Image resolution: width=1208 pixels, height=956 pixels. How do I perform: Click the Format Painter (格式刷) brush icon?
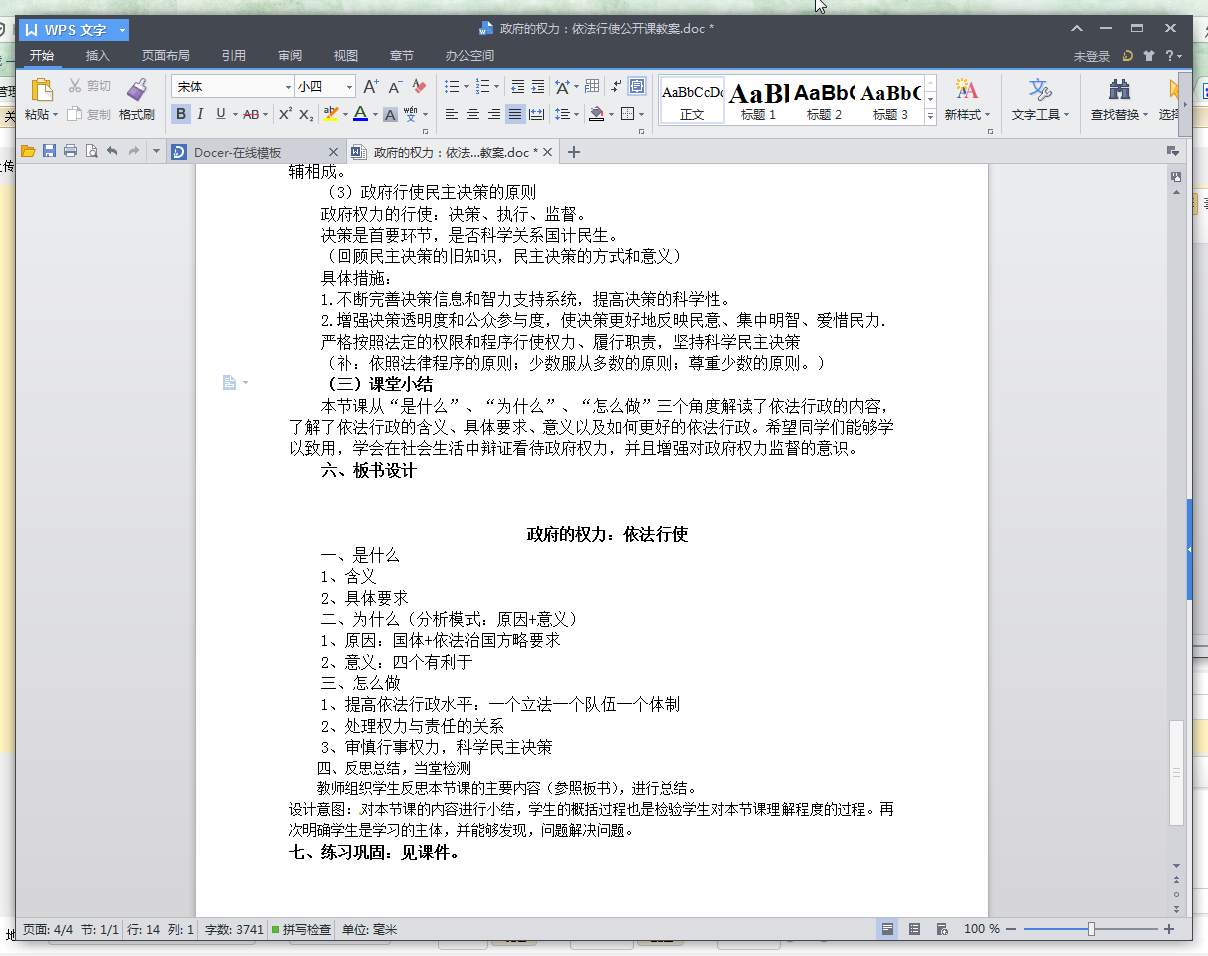(137, 89)
